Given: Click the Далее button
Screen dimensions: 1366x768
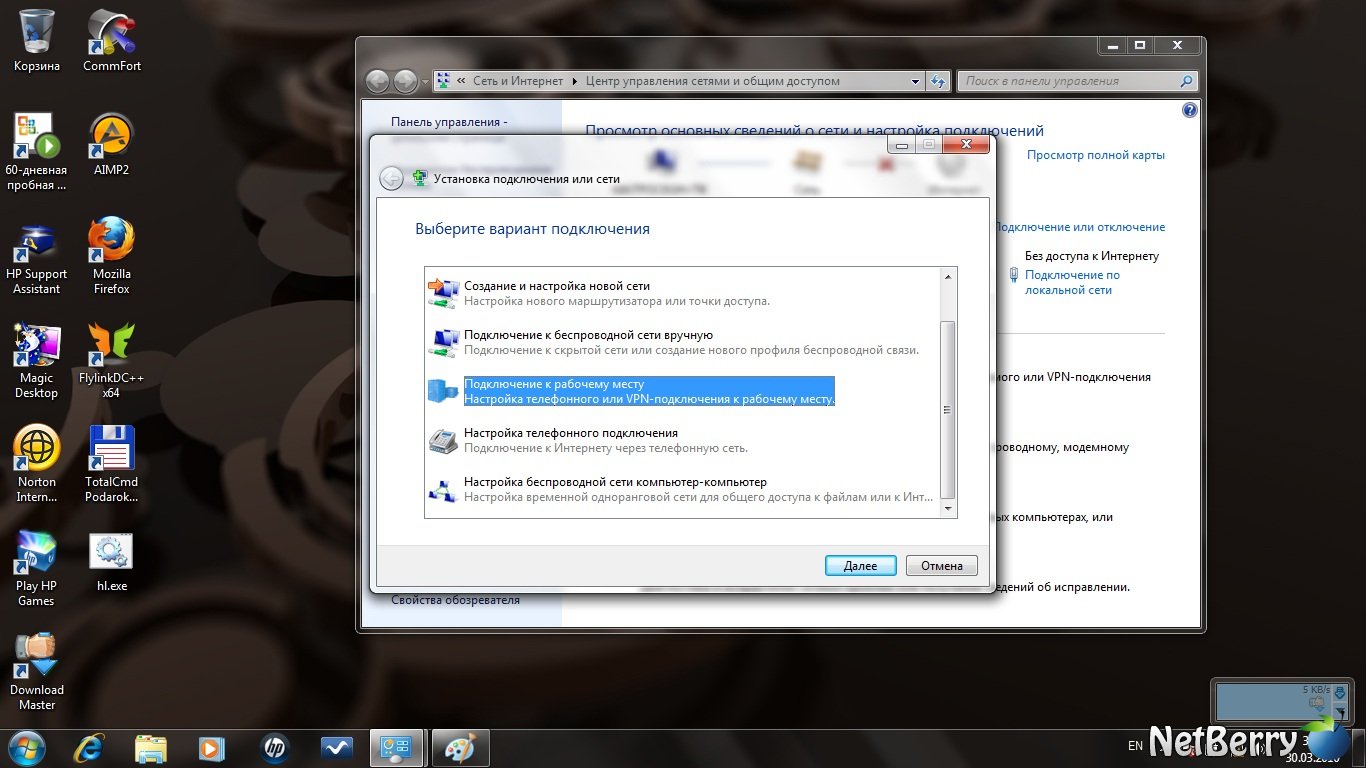Looking at the screenshot, I should (x=860, y=565).
